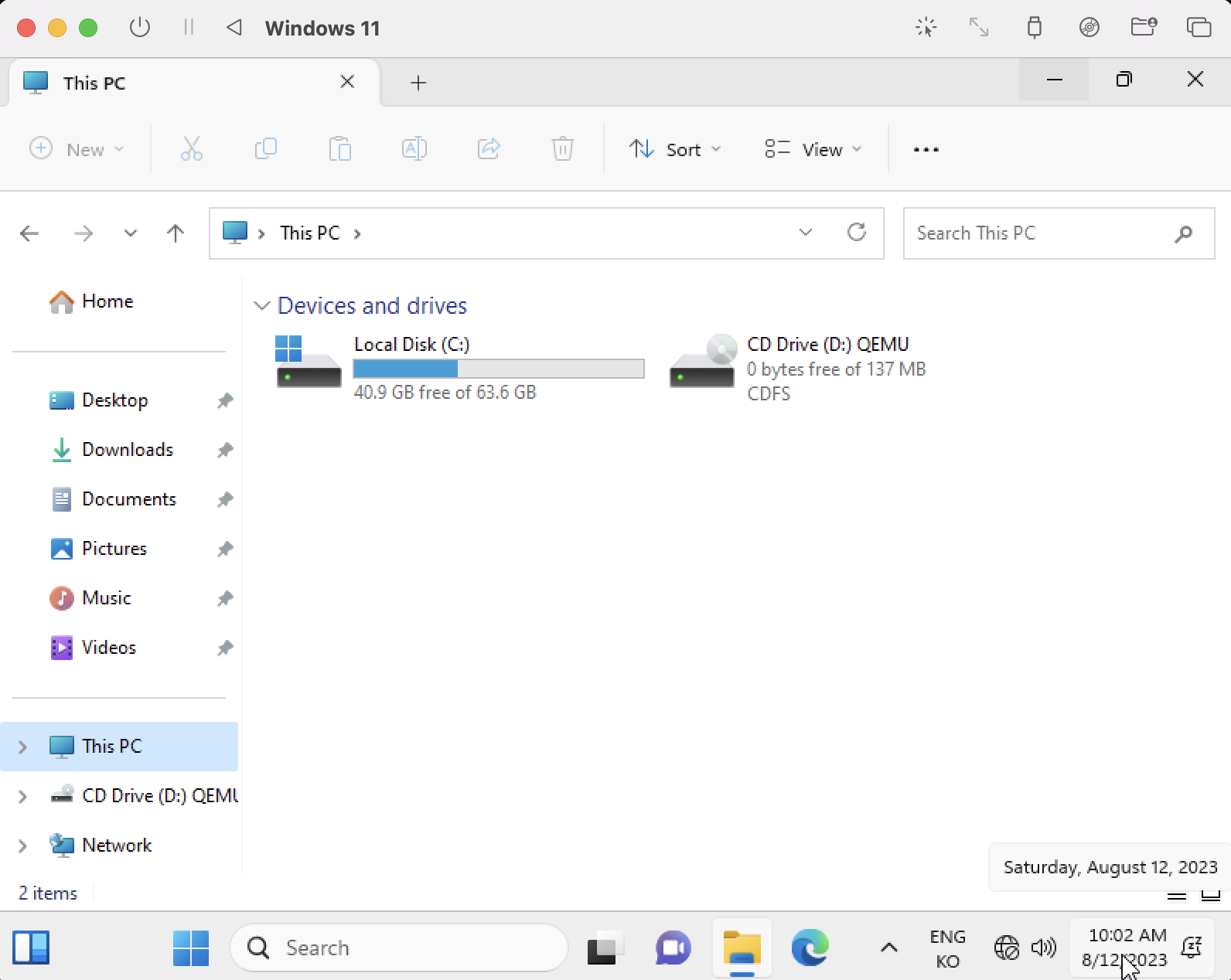Click the Paste clipboard icon
1231x980 pixels.
point(339,148)
